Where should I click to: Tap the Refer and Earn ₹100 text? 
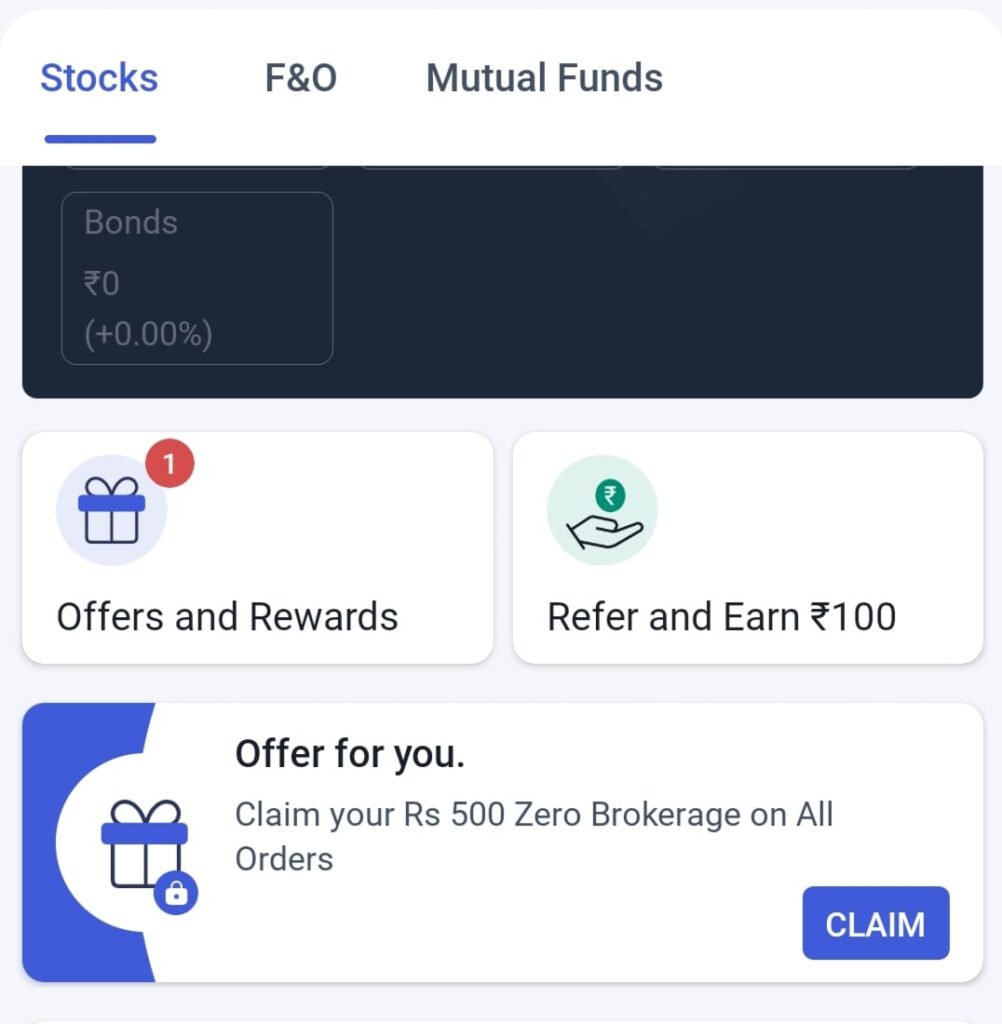click(x=721, y=617)
